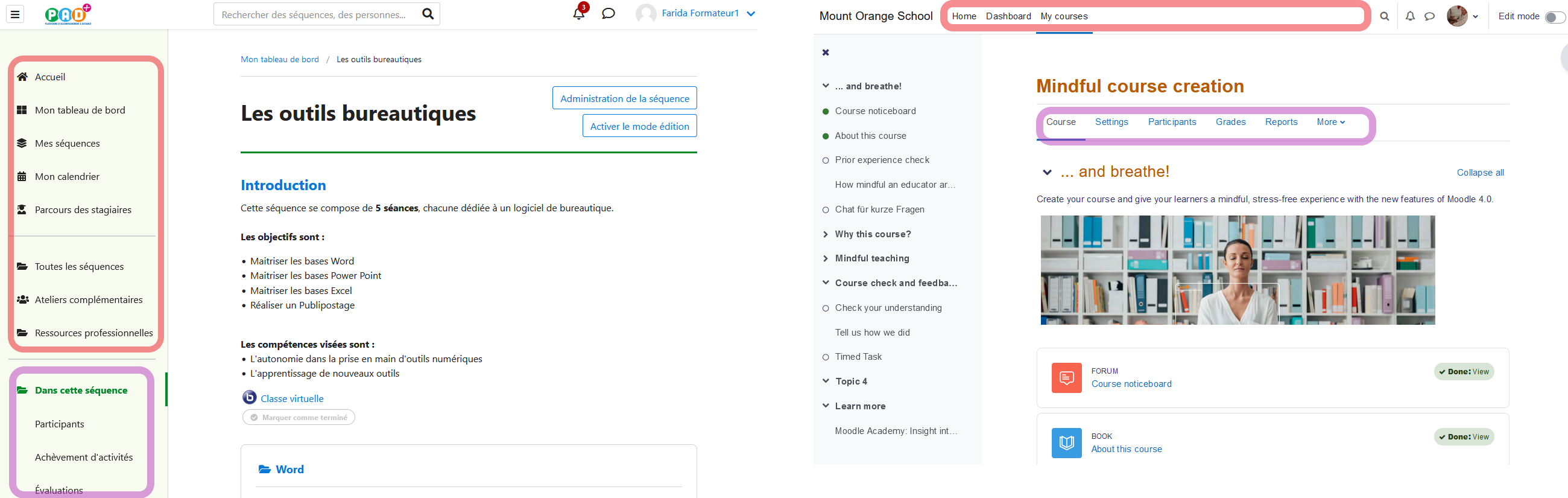Image resolution: width=1568 pixels, height=498 pixels.
Task: Click the Dans cette séquence folder icon
Action: click(x=22, y=390)
